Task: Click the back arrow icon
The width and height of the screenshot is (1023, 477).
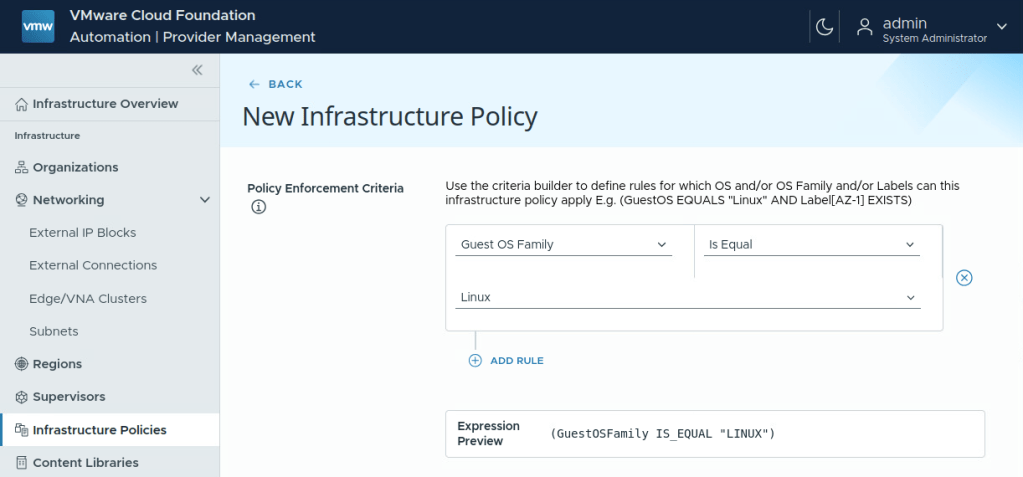Action: coord(254,84)
